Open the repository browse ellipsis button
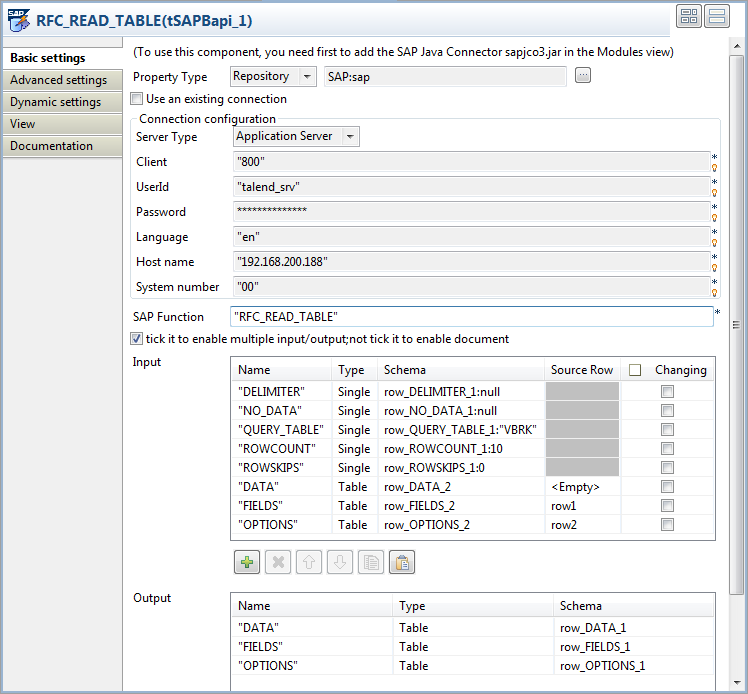The image size is (748, 694). point(583,76)
